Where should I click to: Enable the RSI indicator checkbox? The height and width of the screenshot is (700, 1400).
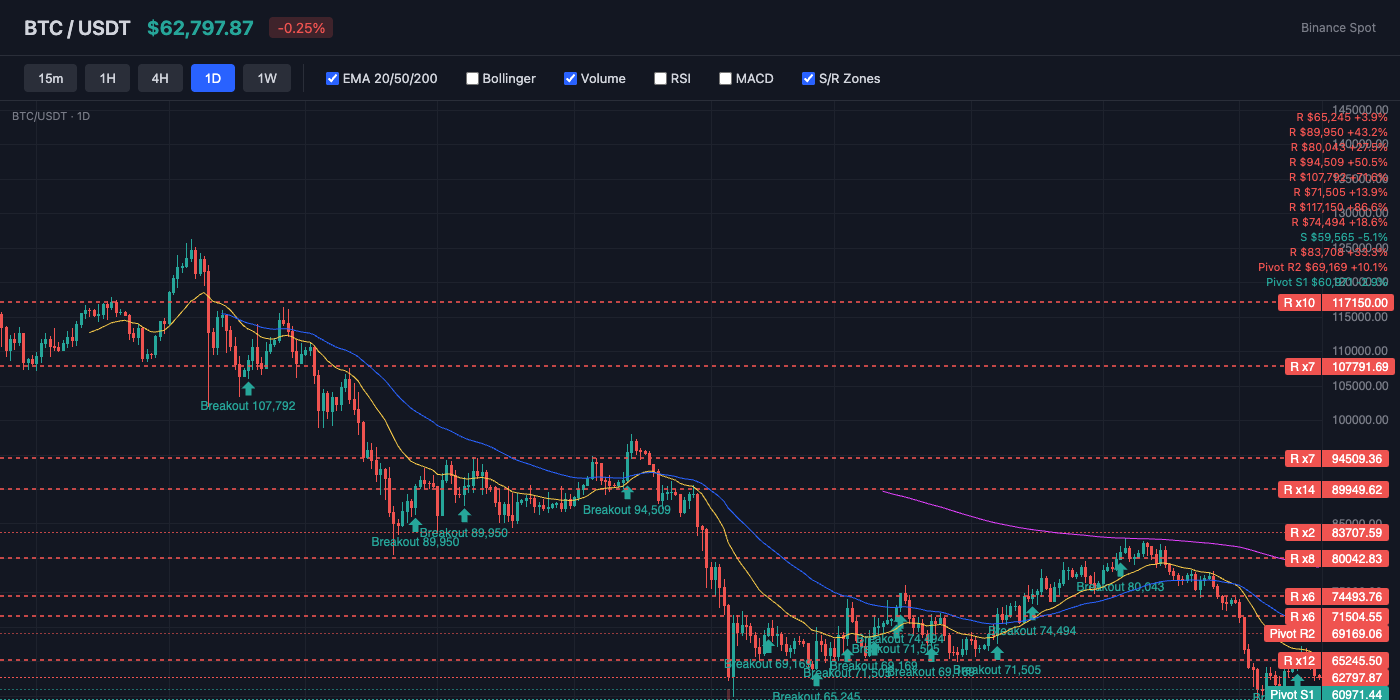660,78
